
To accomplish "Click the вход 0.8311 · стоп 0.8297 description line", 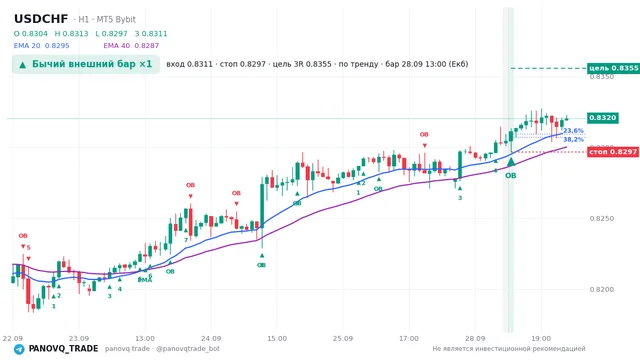I will click(317, 64).
